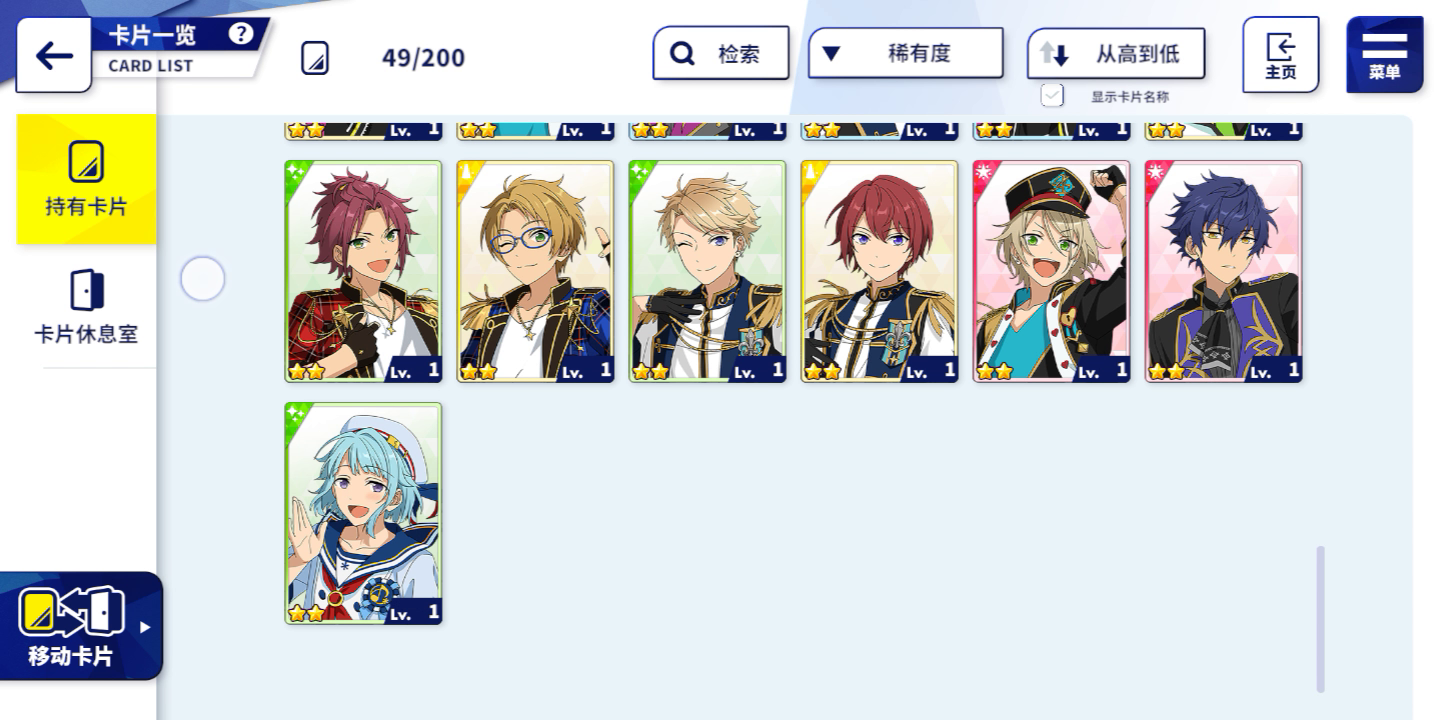1440x720 pixels.
Task: Open the dark blue-haired character card
Action: 1223,271
